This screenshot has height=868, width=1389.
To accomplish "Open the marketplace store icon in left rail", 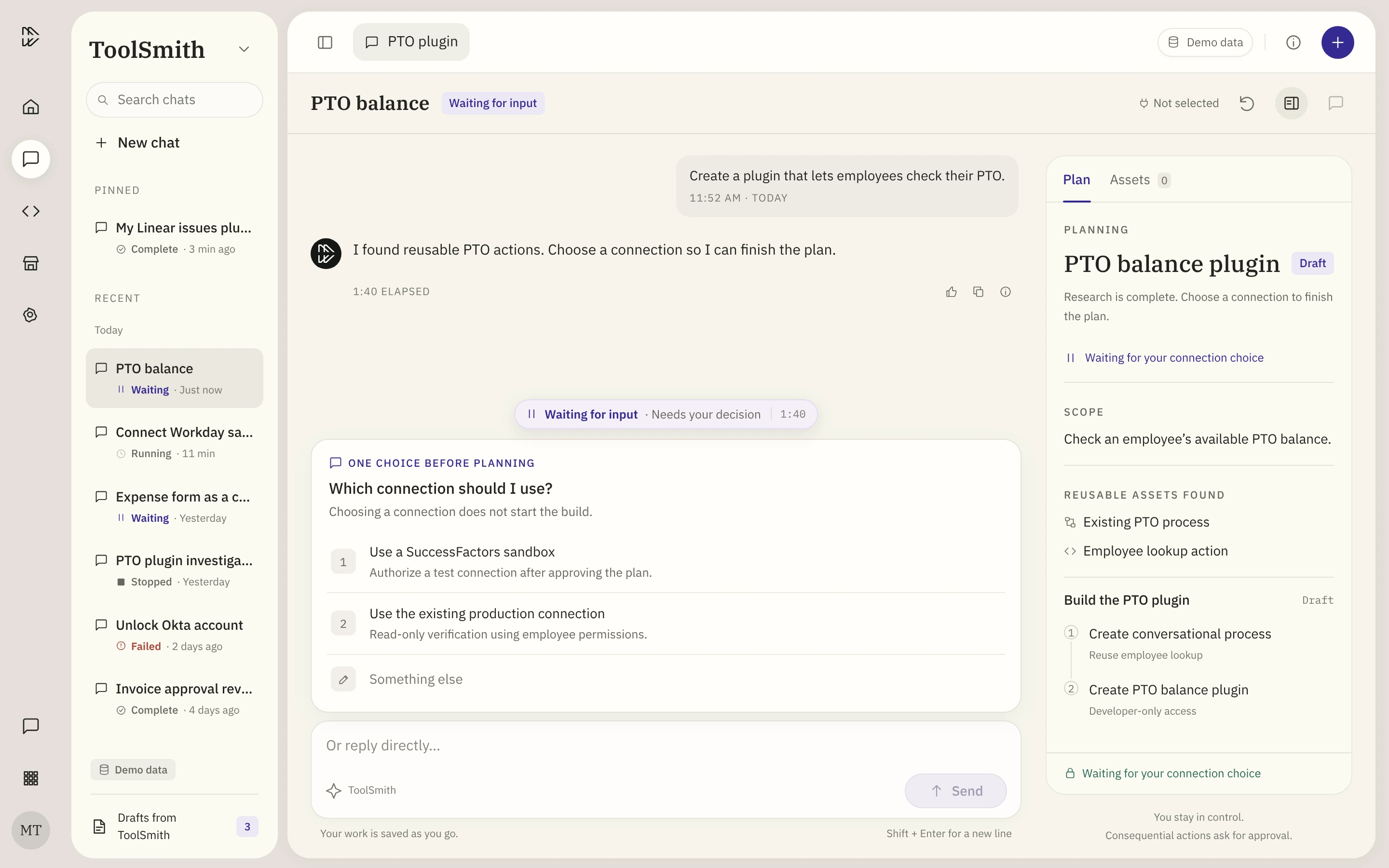I will point(30,263).
